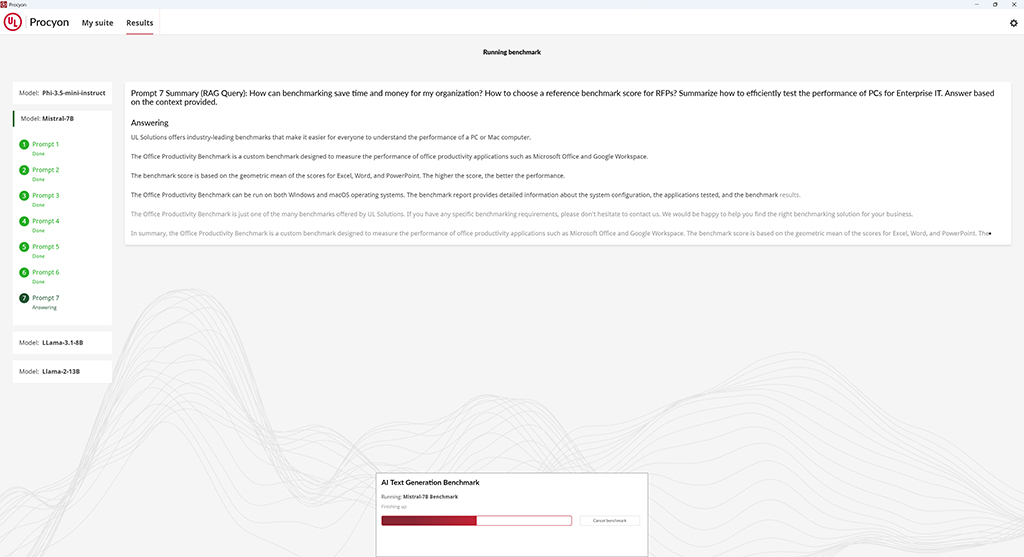The height and width of the screenshot is (557, 1024).
Task: Click the Running: Mistral-7B Benchmark label
Action: pyautogui.click(x=419, y=497)
